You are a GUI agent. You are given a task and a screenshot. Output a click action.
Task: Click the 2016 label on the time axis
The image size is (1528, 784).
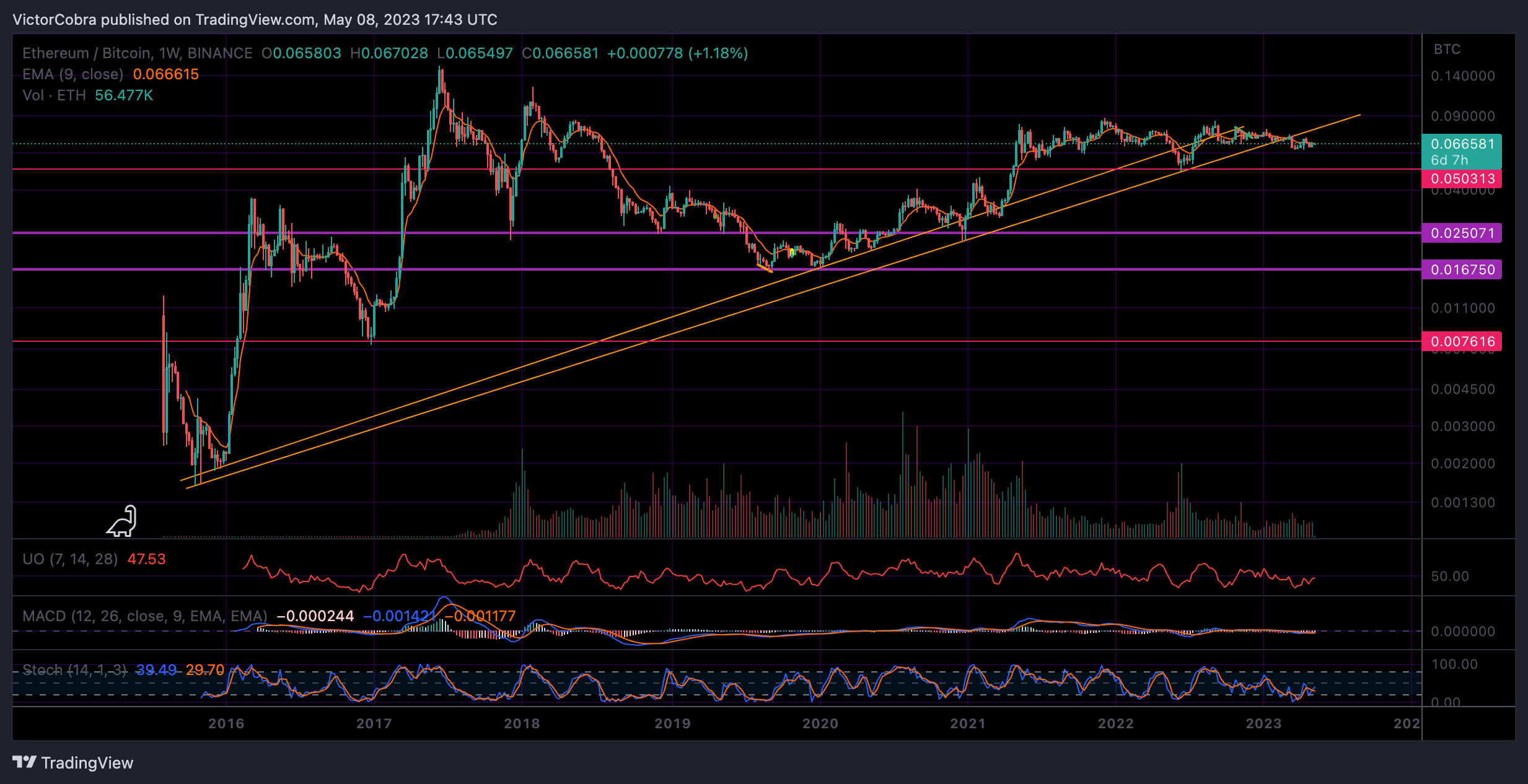tap(226, 723)
